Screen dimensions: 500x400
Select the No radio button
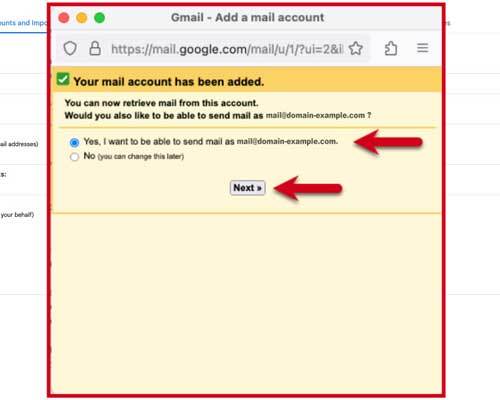74,157
